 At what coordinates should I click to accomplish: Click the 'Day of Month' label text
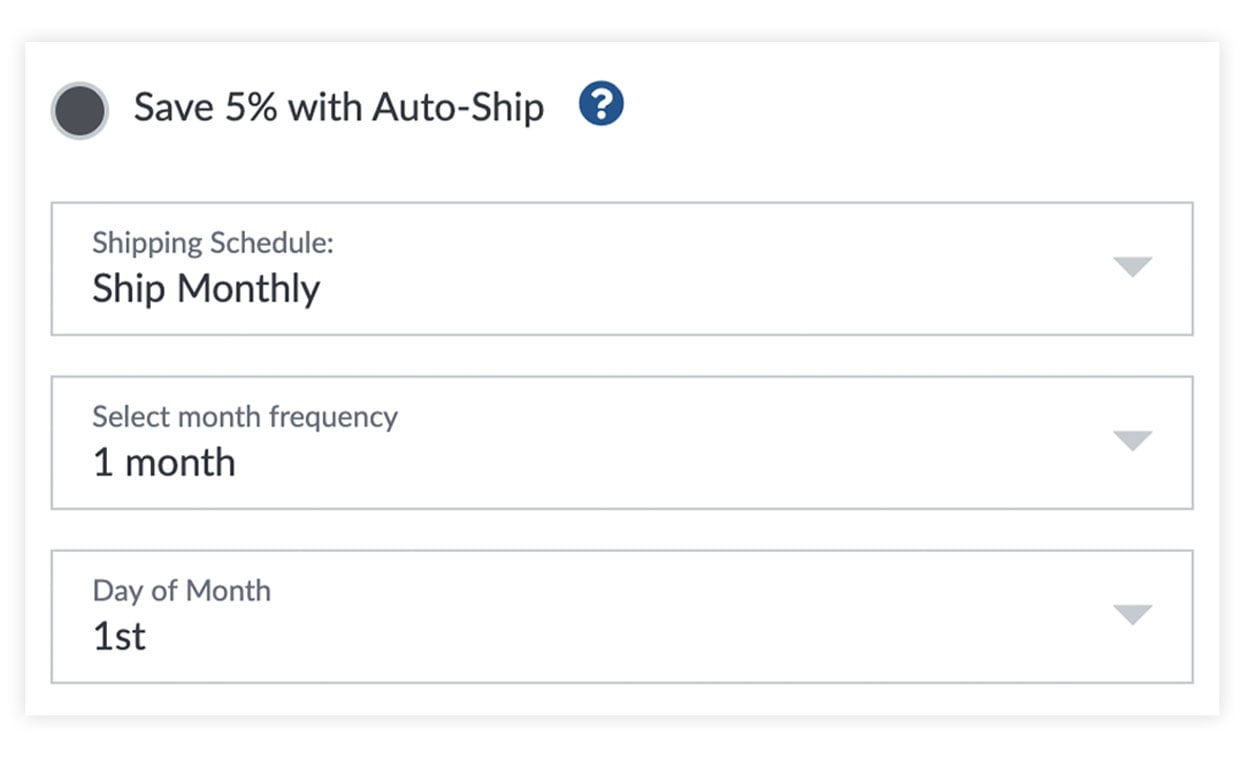pos(181,590)
